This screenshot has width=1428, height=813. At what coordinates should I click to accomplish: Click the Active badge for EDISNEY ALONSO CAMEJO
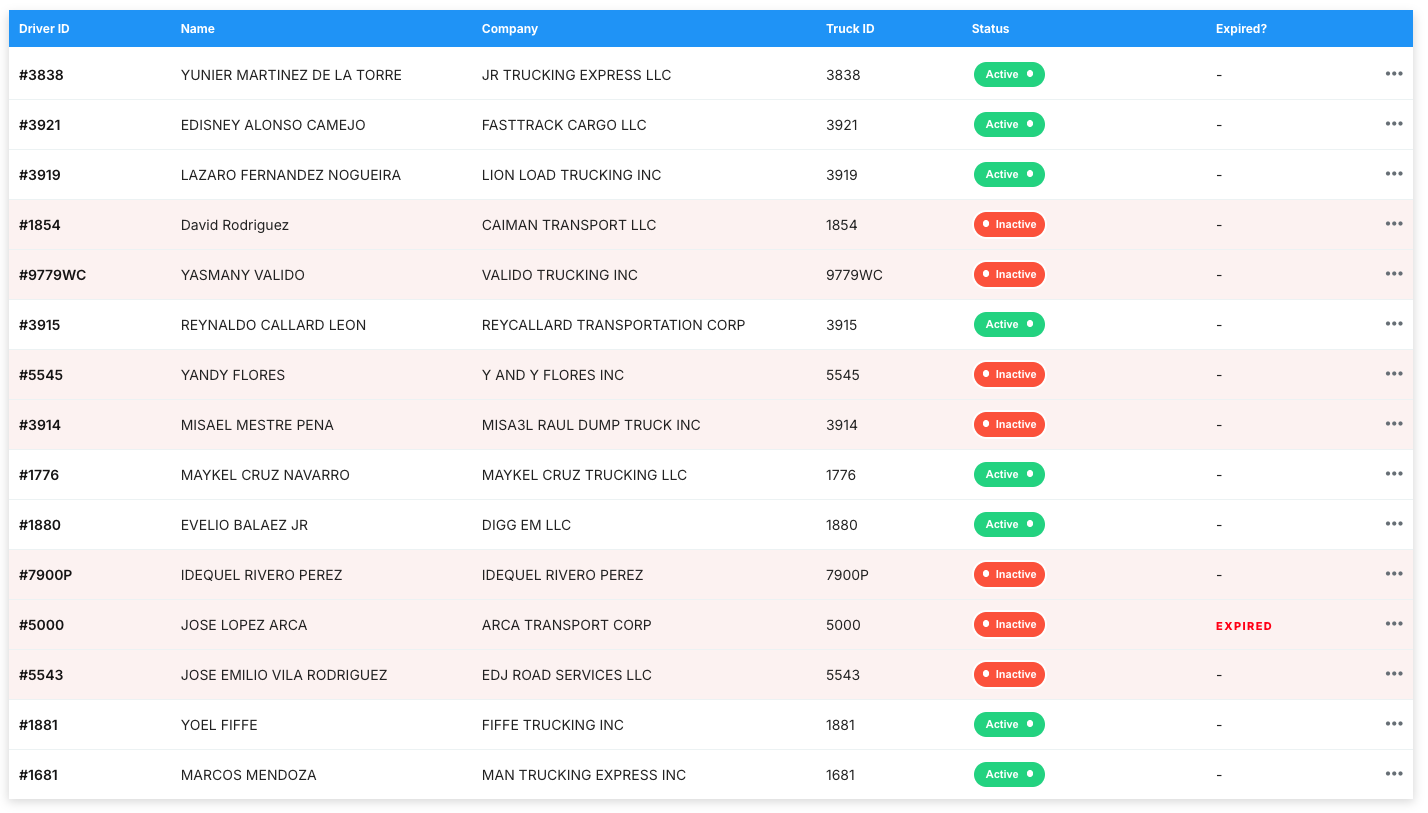[x=1009, y=125]
